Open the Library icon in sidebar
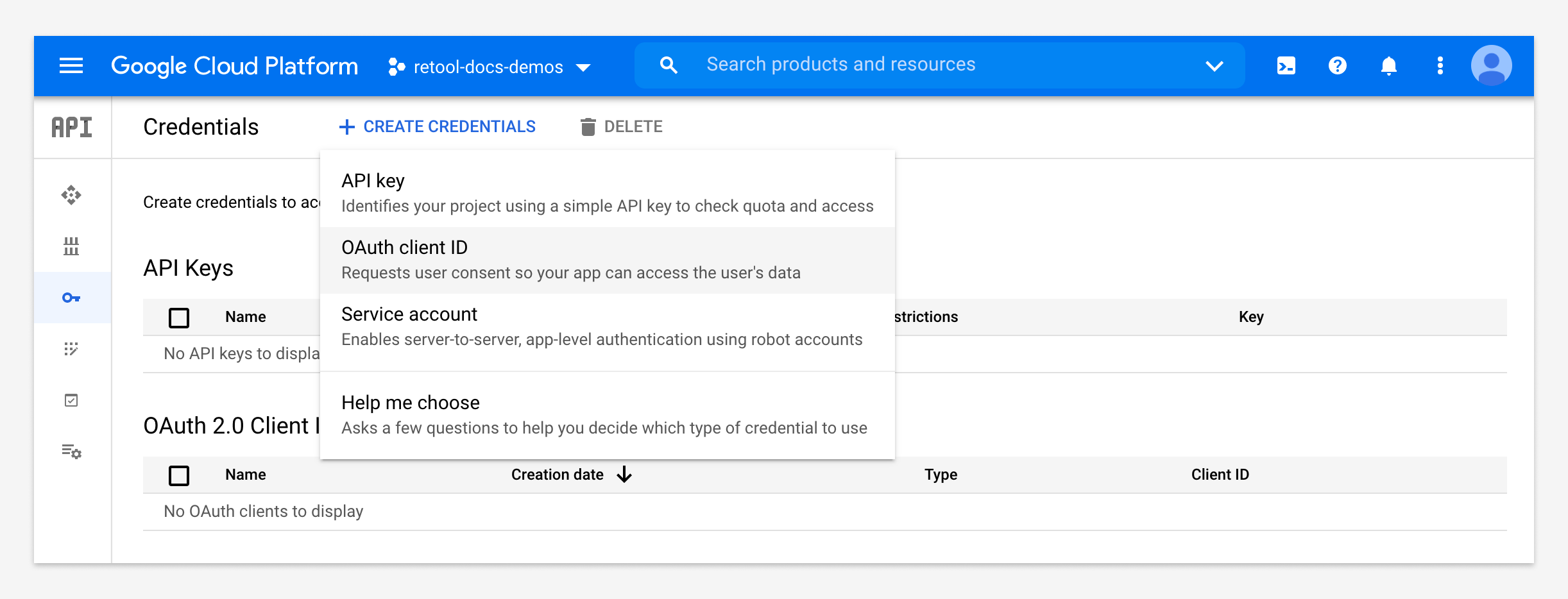This screenshot has height=599, width=1568. pos(71,246)
